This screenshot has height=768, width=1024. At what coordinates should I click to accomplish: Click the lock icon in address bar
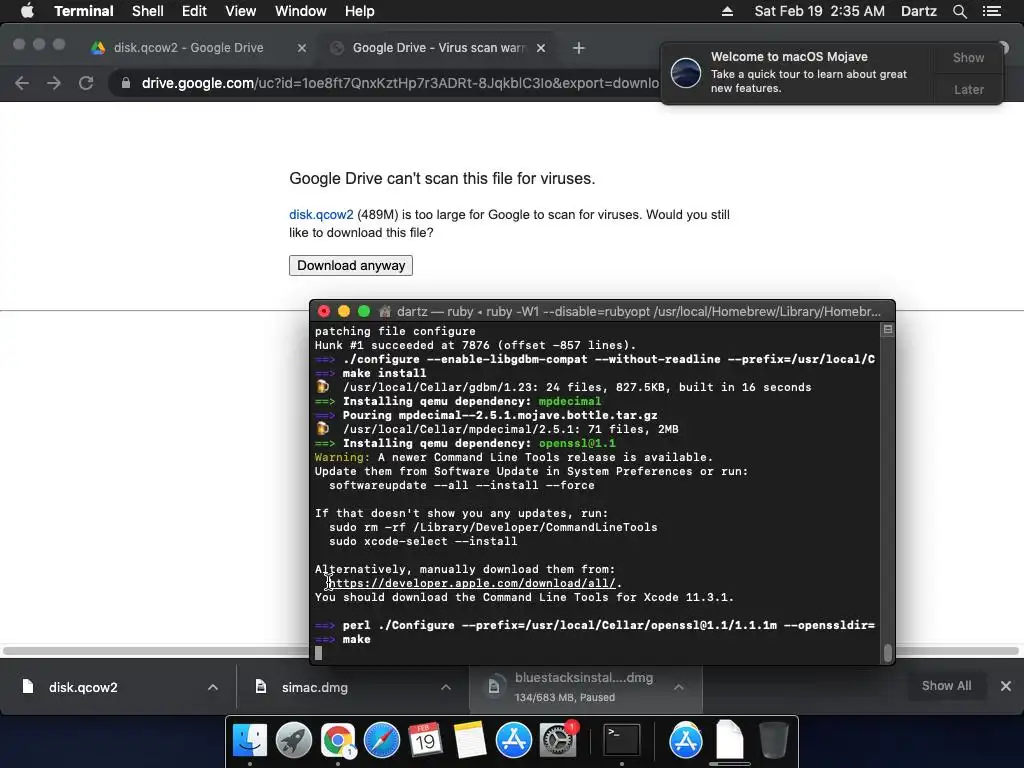[126, 83]
